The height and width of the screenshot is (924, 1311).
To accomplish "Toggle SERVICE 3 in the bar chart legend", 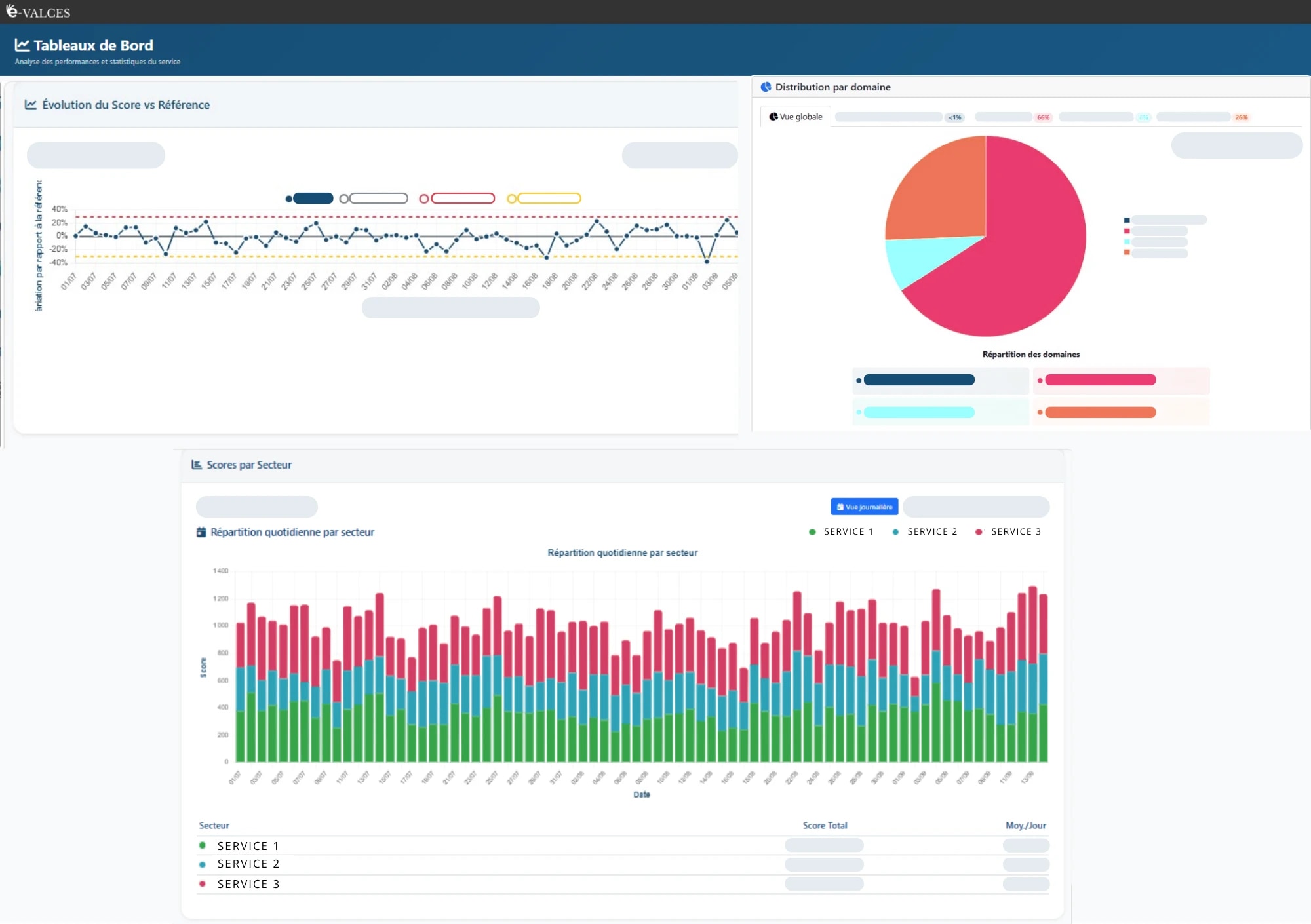I will (x=1008, y=531).
